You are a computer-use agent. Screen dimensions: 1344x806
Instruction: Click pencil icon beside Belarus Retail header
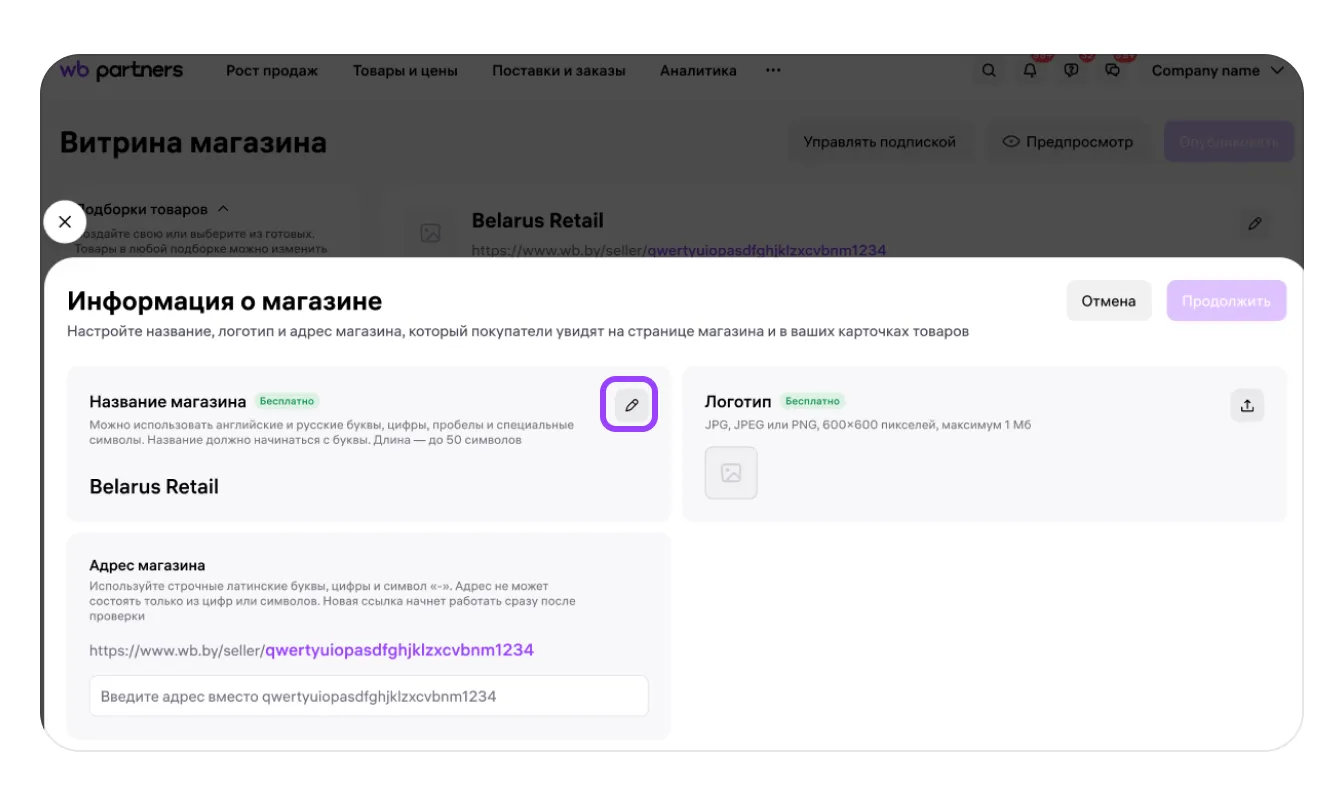(x=1254, y=224)
